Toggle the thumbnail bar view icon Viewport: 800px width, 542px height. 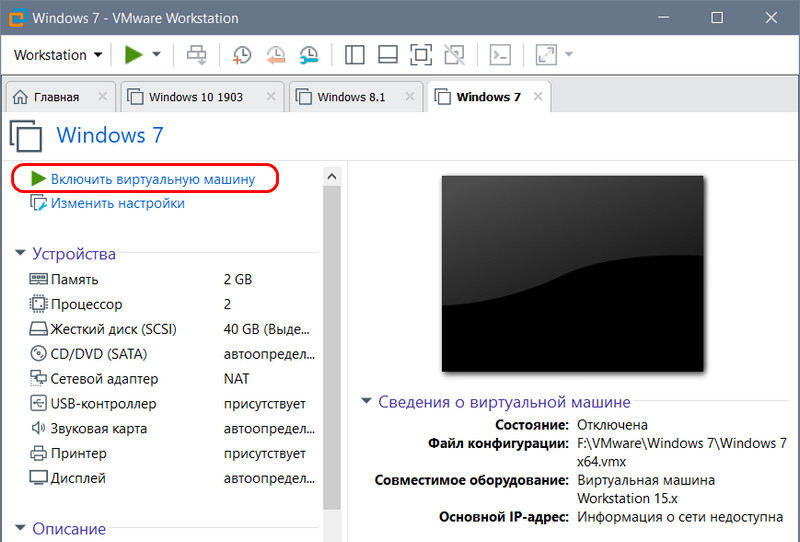tap(388, 55)
